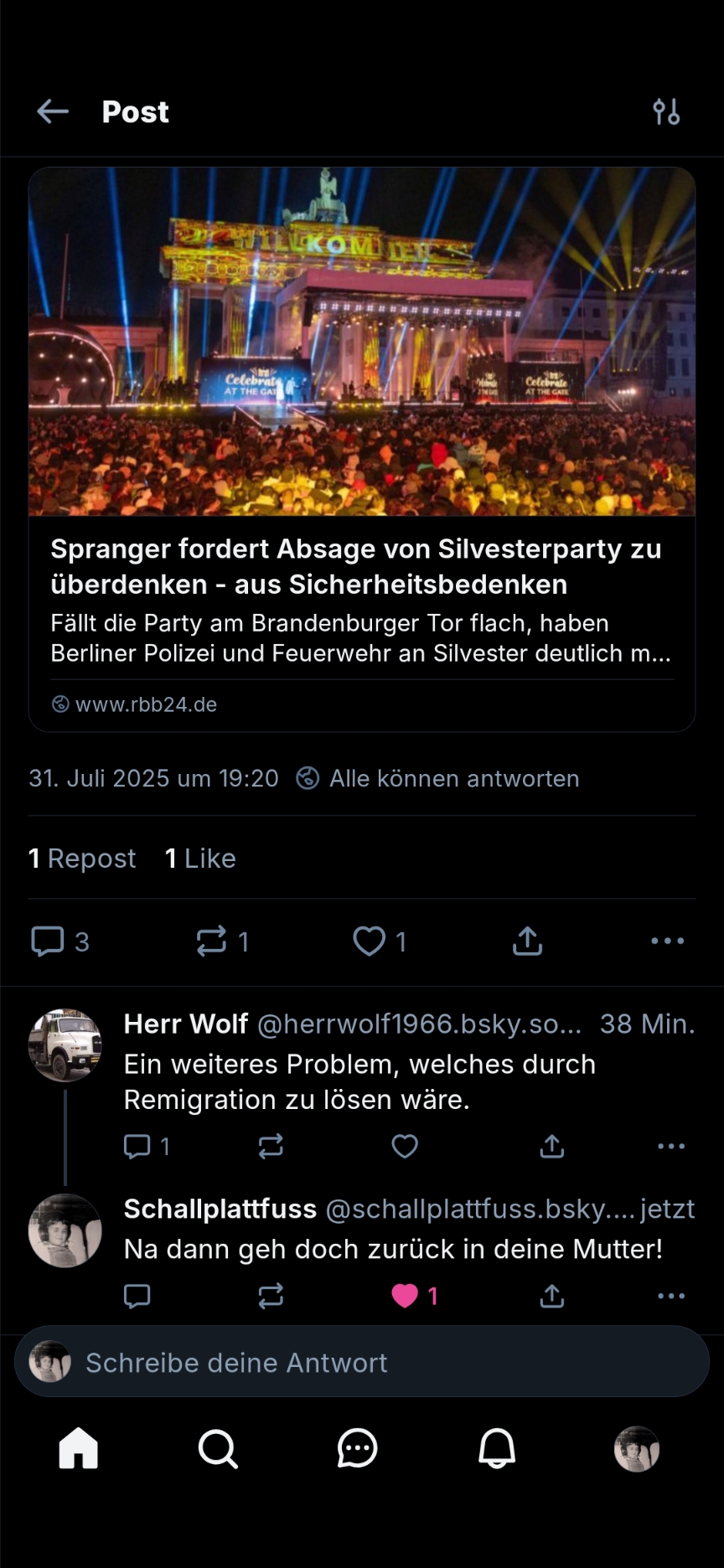
Task: Open the Notifications bell tab
Action: point(497,1448)
